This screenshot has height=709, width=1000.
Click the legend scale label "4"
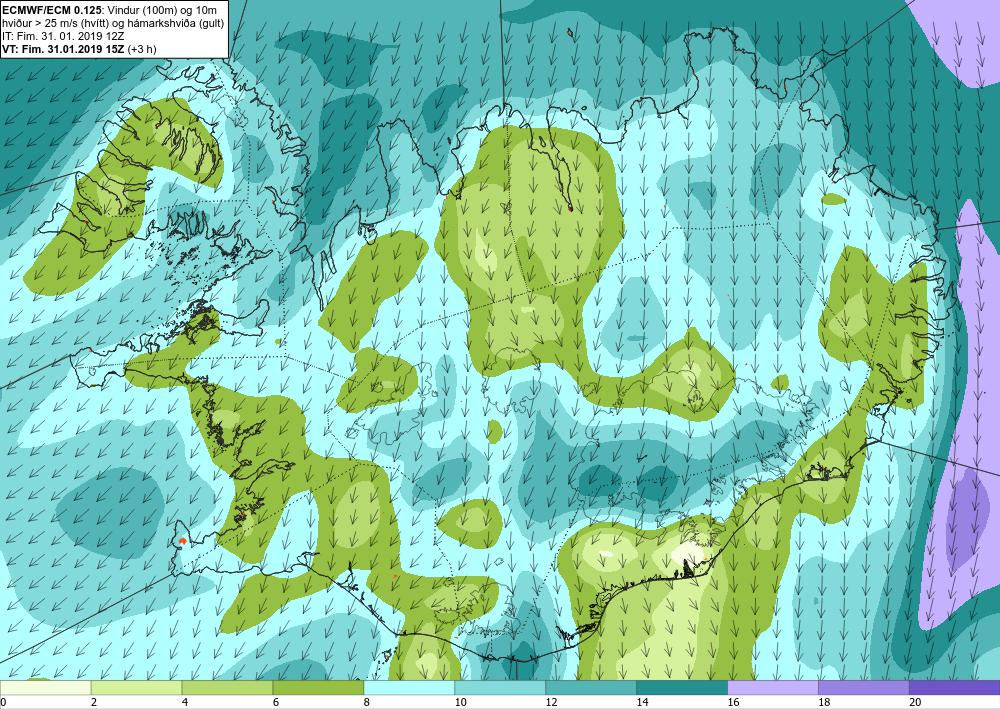click(x=185, y=702)
